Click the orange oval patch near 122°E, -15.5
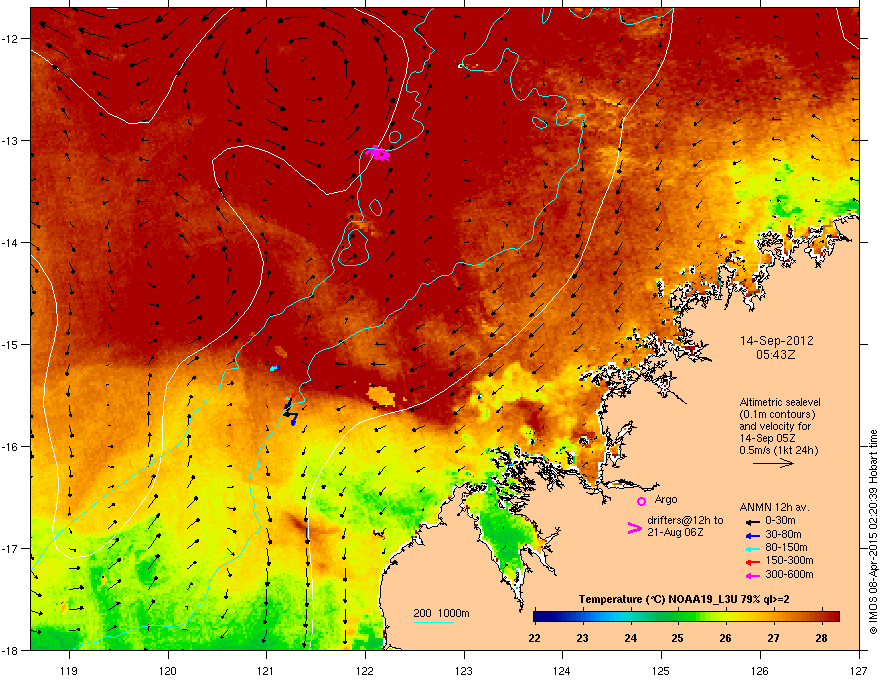This screenshot has width=880, height=680. (381, 394)
